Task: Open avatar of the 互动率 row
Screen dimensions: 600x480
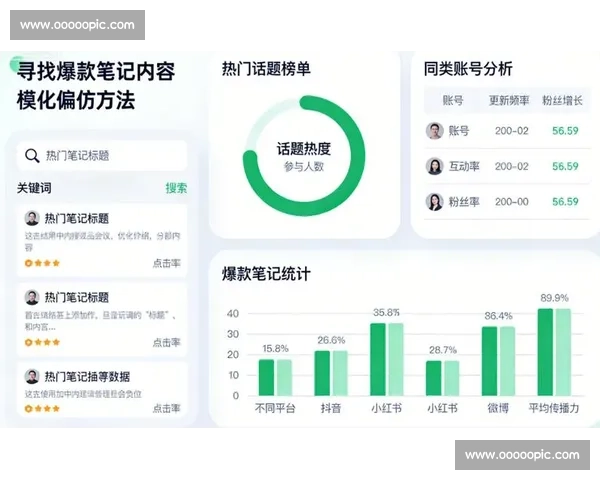Action: pyautogui.click(x=434, y=166)
